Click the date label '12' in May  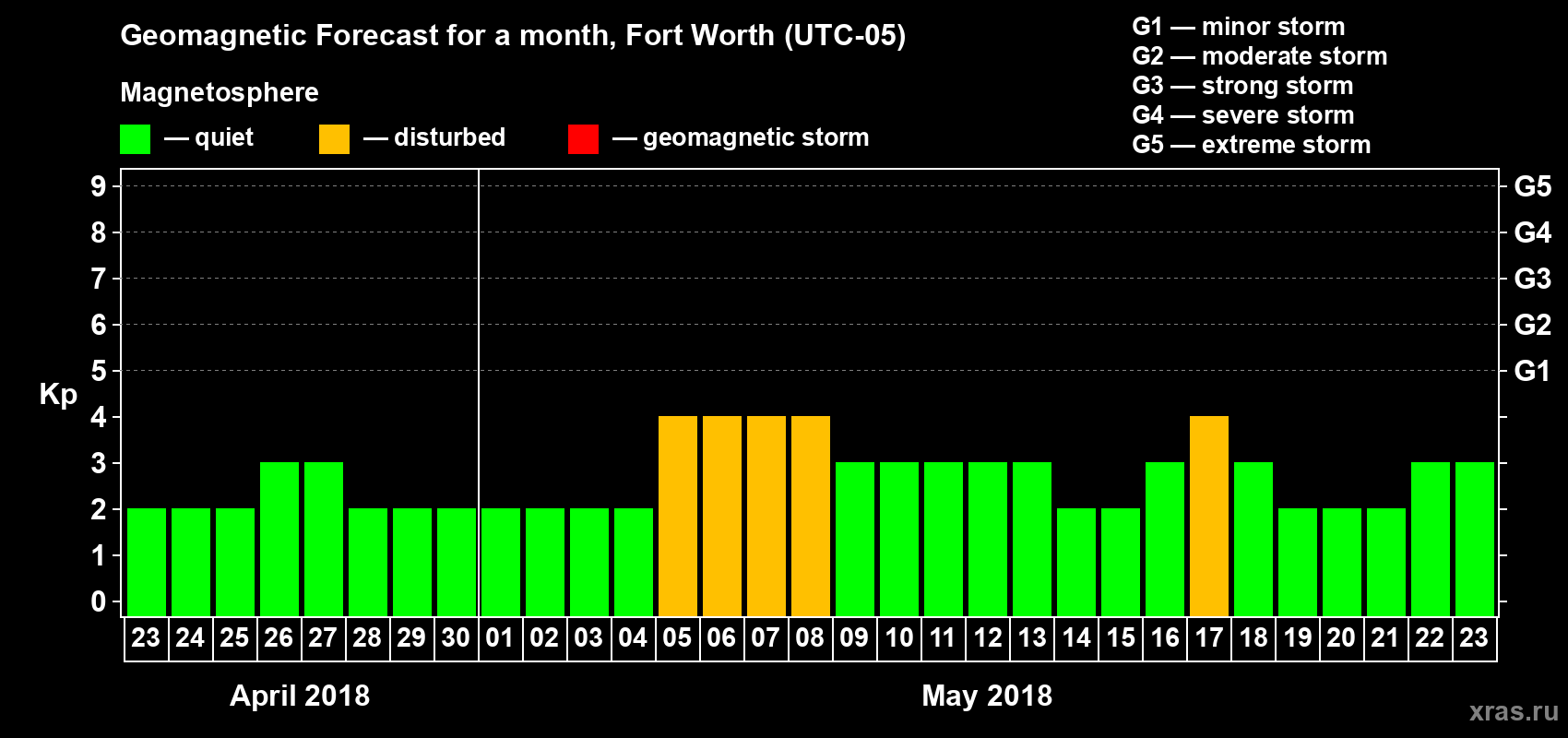[x=987, y=637]
